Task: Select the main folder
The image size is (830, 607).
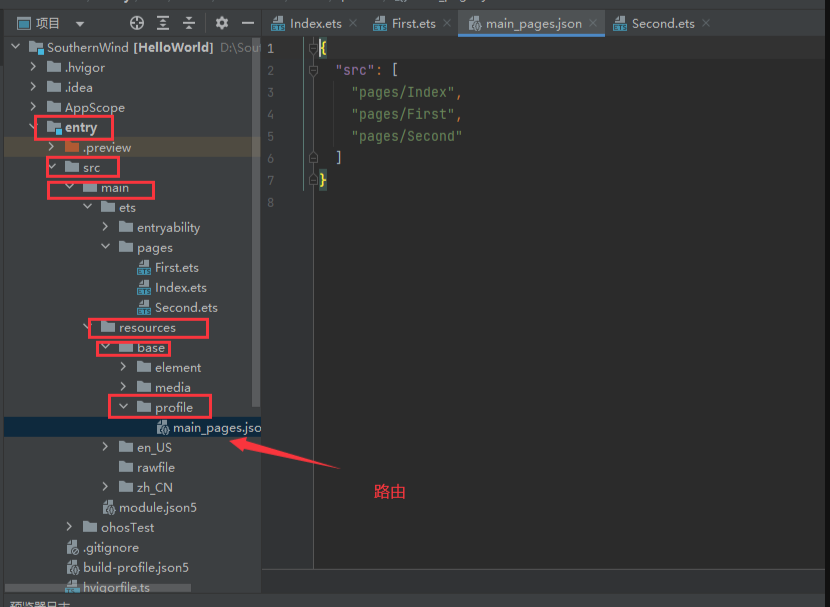Action: click(114, 188)
